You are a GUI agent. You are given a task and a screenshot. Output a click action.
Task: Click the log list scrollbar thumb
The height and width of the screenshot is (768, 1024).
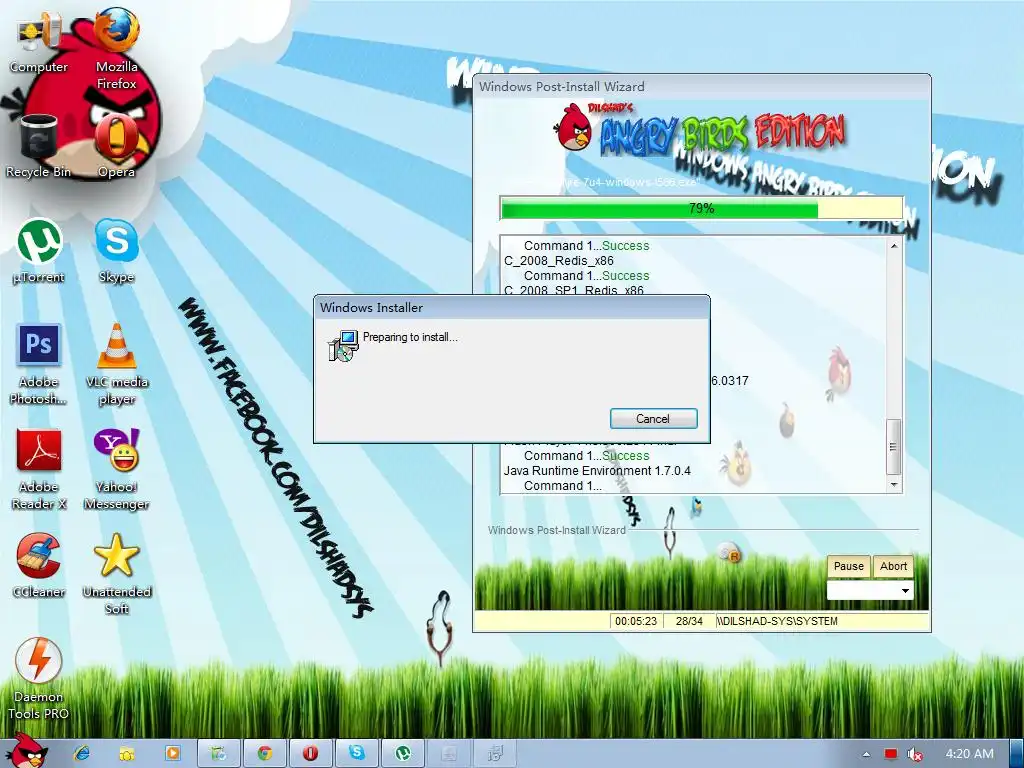point(893,447)
